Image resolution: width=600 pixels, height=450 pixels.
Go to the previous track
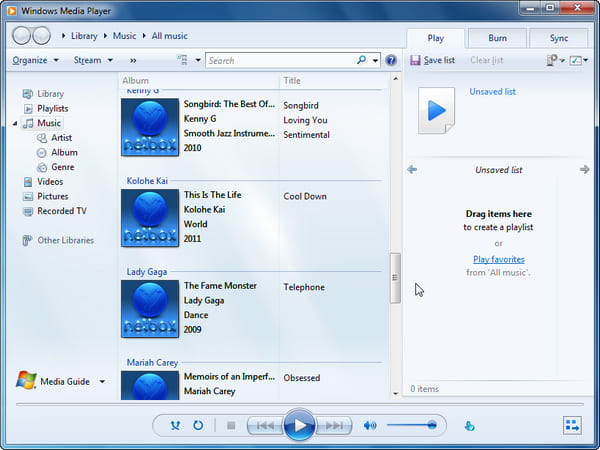262,425
